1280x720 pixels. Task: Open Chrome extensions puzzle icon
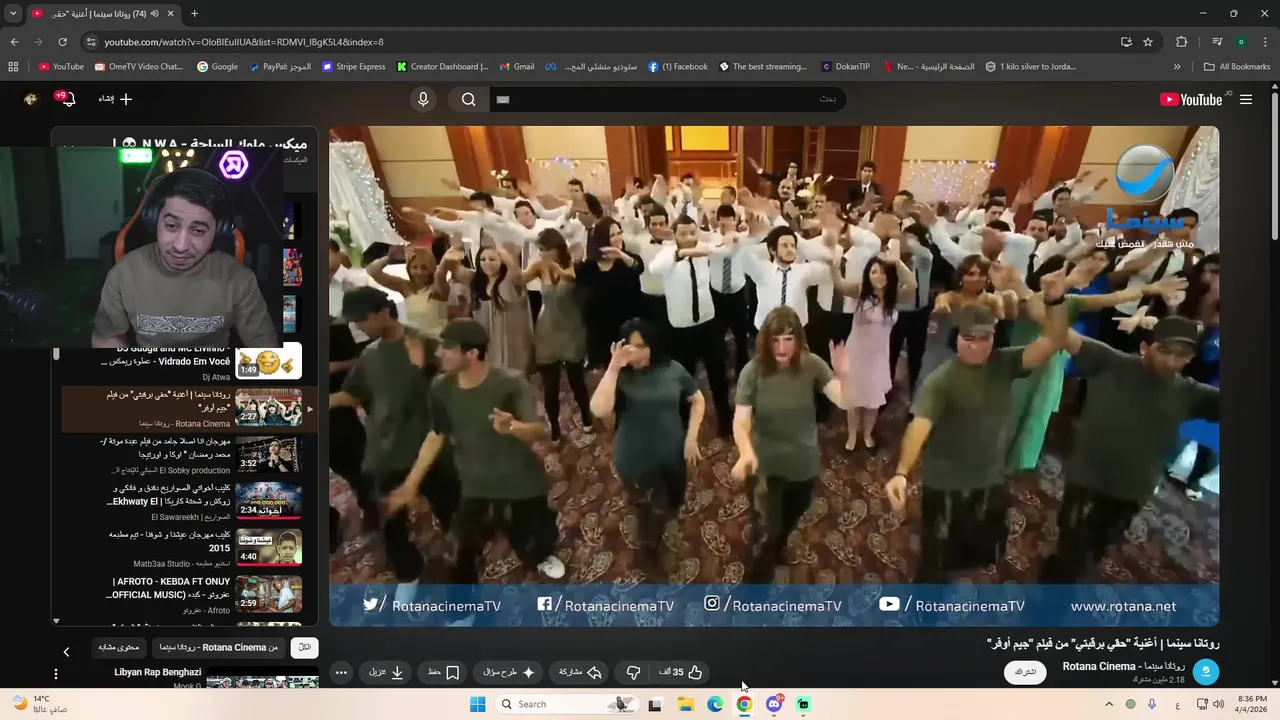(x=1182, y=42)
